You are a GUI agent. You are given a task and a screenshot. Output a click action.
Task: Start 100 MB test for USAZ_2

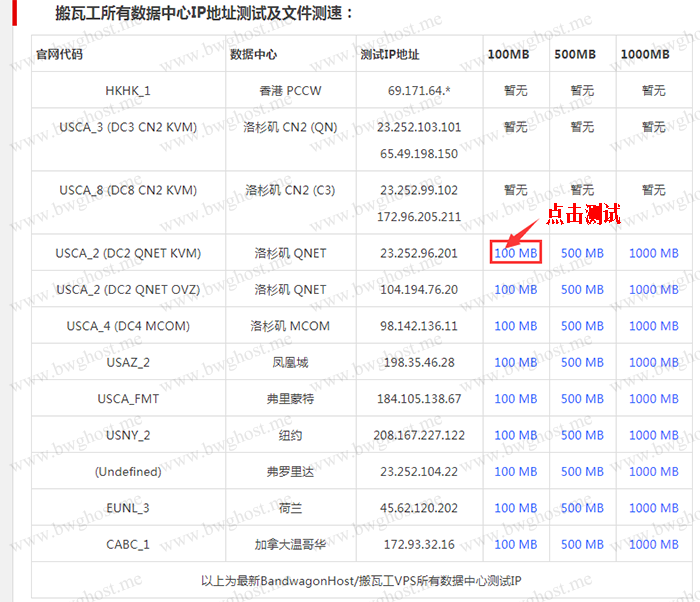[x=516, y=362]
